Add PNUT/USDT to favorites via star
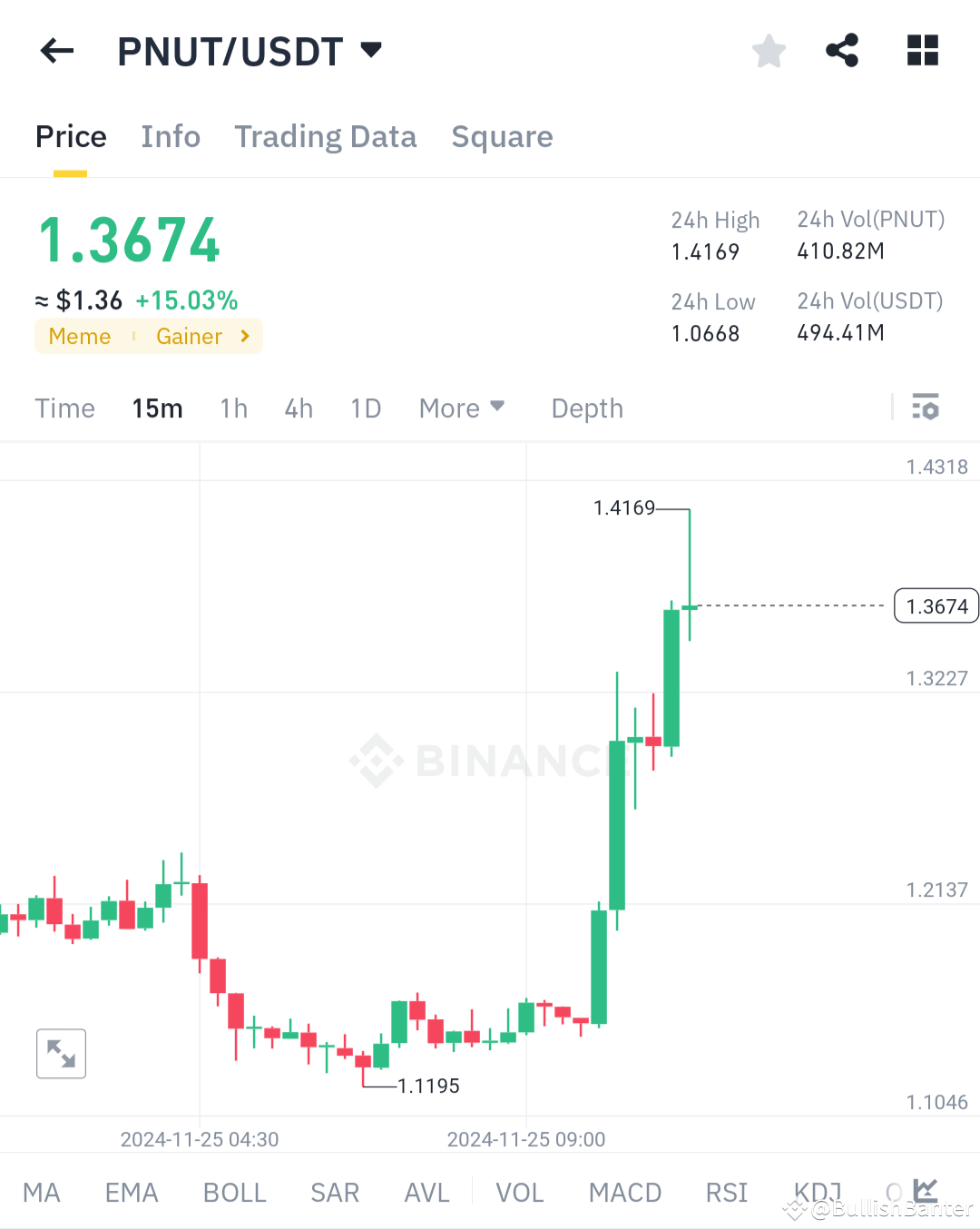Screen dimensions: 980x1229 769,51
